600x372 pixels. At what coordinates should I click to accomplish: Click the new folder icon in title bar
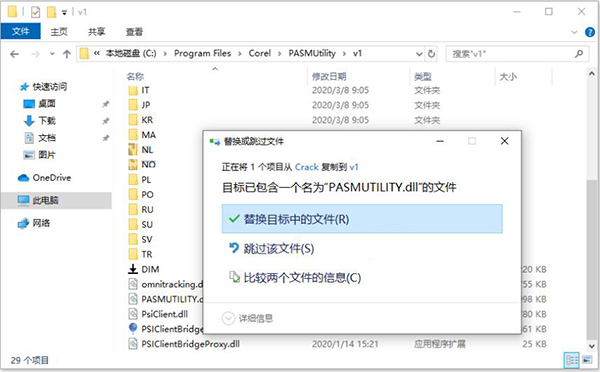(51, 12)
